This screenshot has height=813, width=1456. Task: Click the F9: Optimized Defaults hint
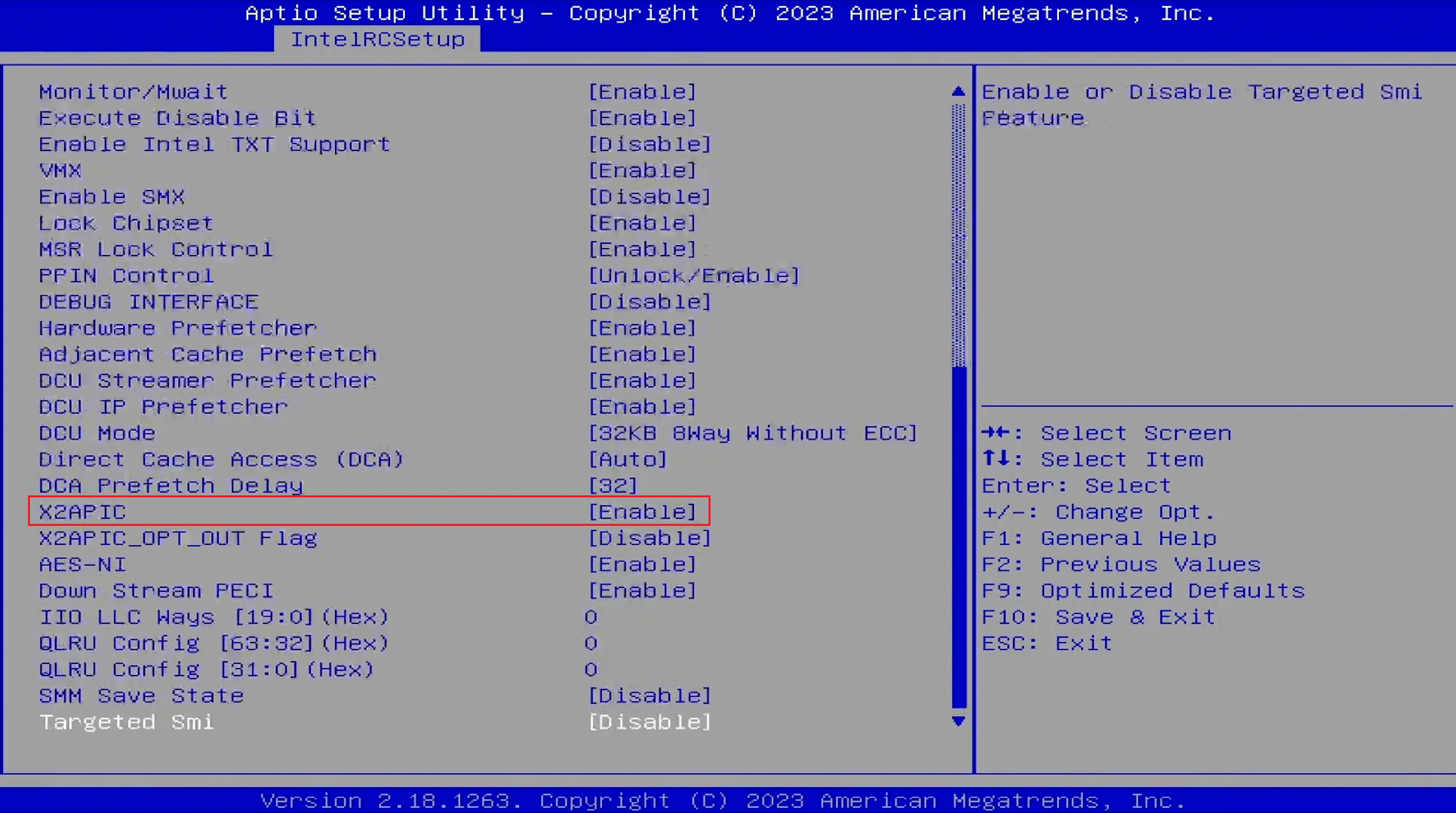[1143, 591]
